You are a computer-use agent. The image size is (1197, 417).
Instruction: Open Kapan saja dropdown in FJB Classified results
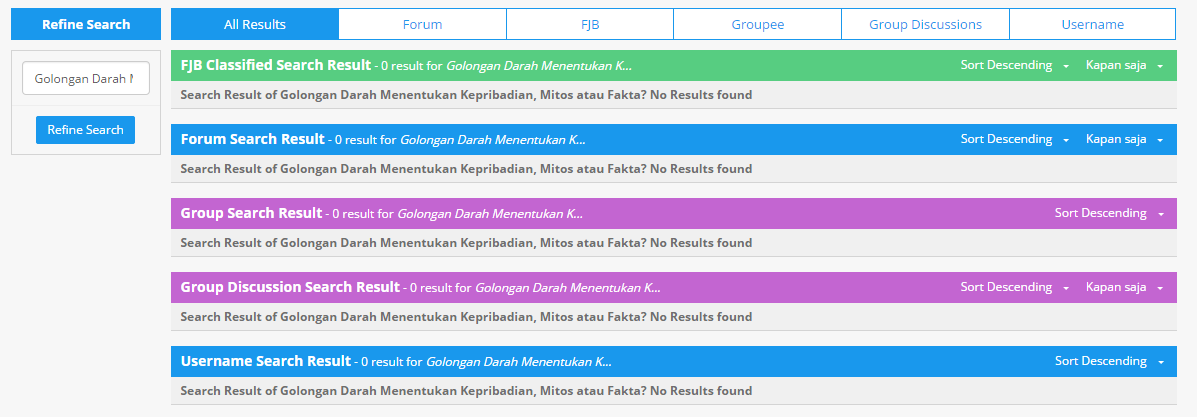[x=1124, y=66]
